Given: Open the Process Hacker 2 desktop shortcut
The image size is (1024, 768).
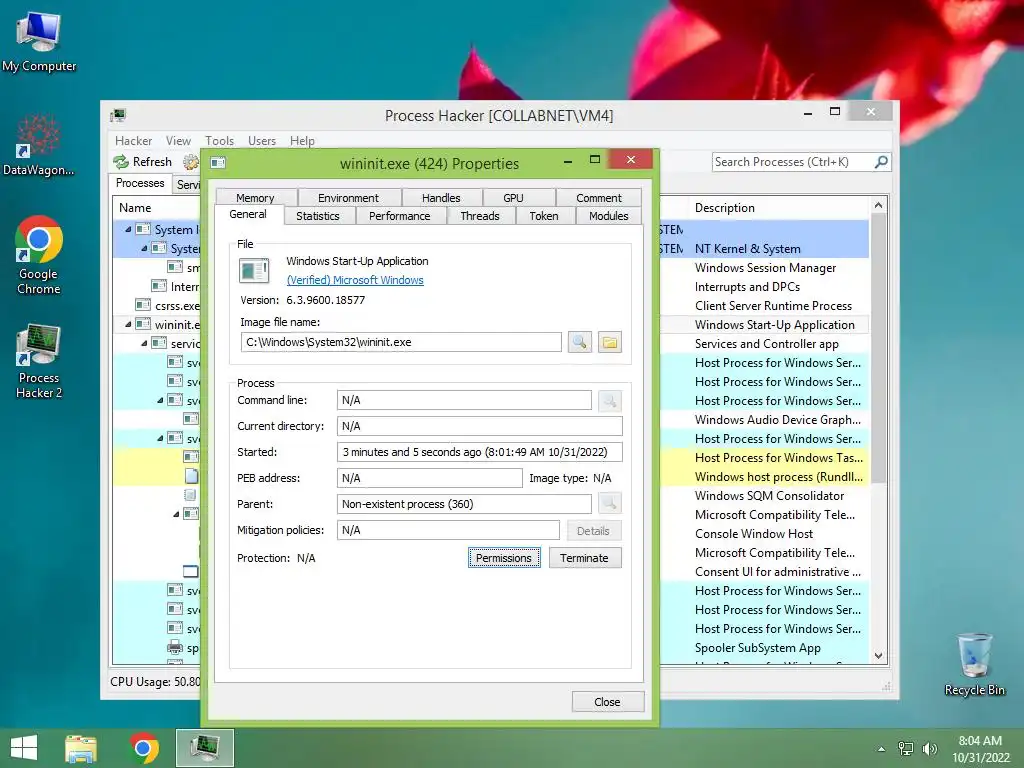Looking at the screenshot, I should pyautogui.click(x=39, y=360).
